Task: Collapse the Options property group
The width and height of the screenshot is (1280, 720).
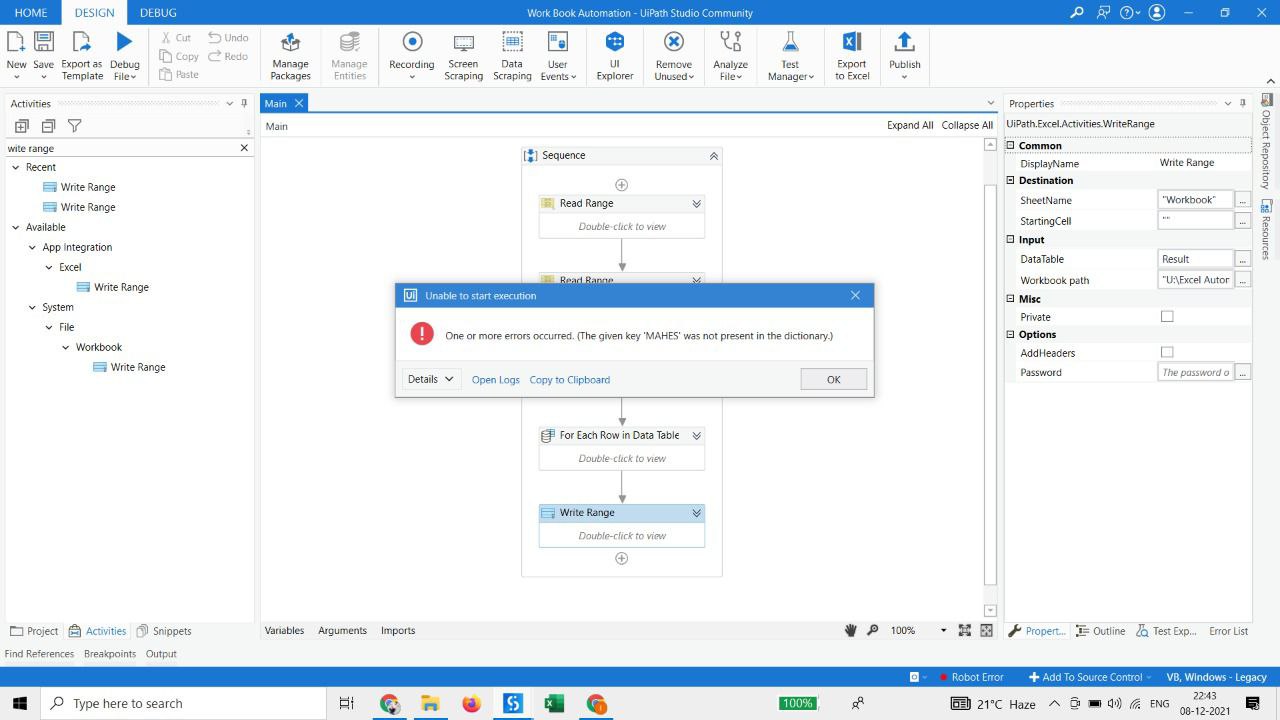Action: pos(1010,334)
